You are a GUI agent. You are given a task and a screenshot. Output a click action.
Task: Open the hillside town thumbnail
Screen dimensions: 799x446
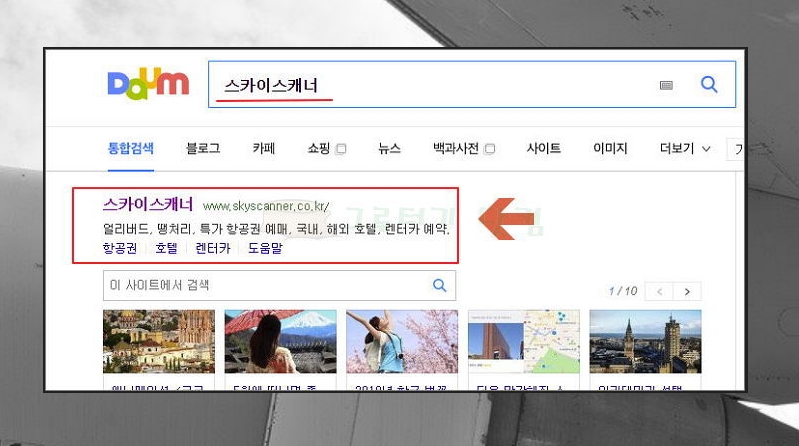coord(159,342)
